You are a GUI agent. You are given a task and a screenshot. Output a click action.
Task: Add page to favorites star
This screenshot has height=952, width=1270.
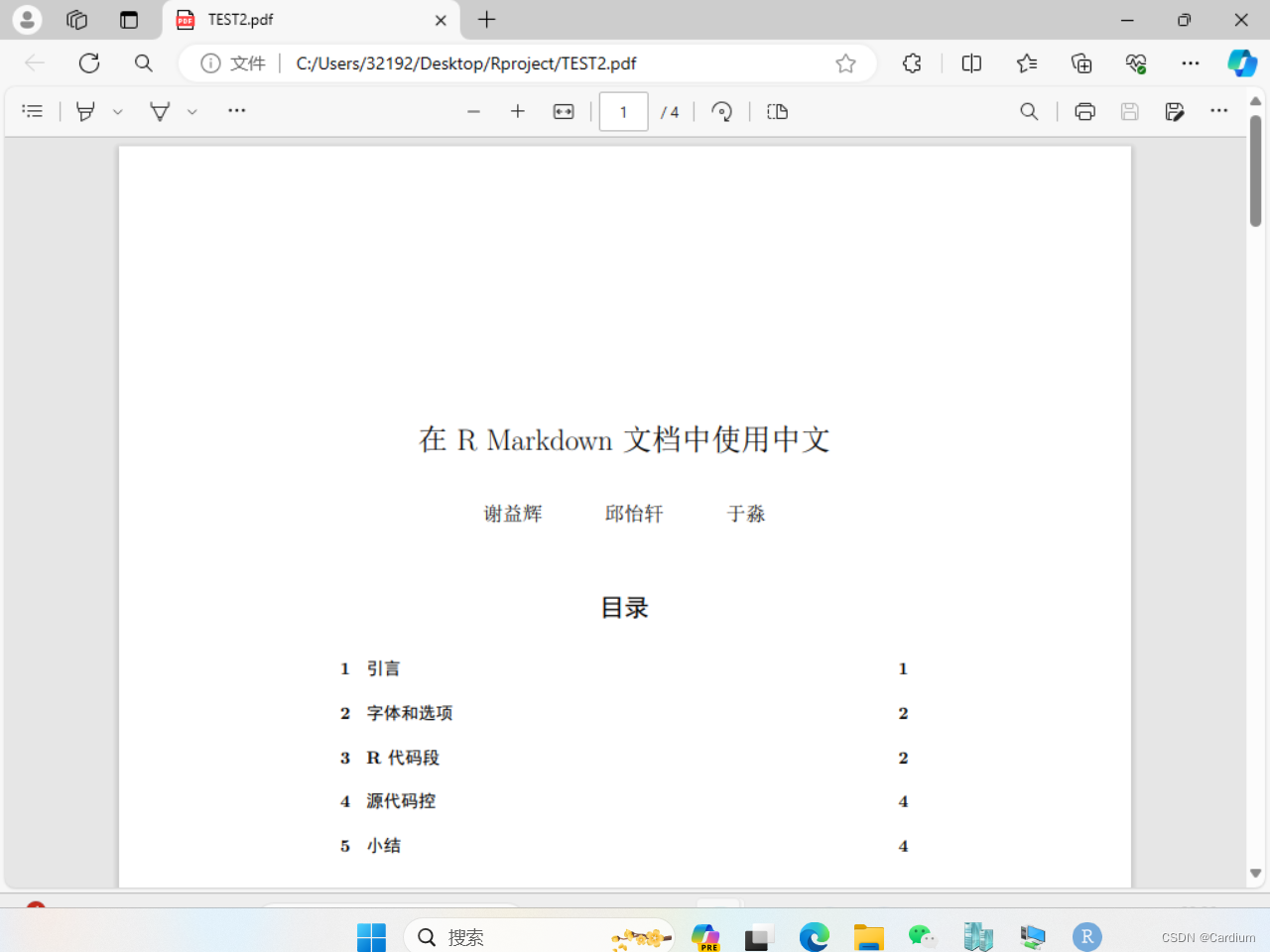click(x=845, y=62)
